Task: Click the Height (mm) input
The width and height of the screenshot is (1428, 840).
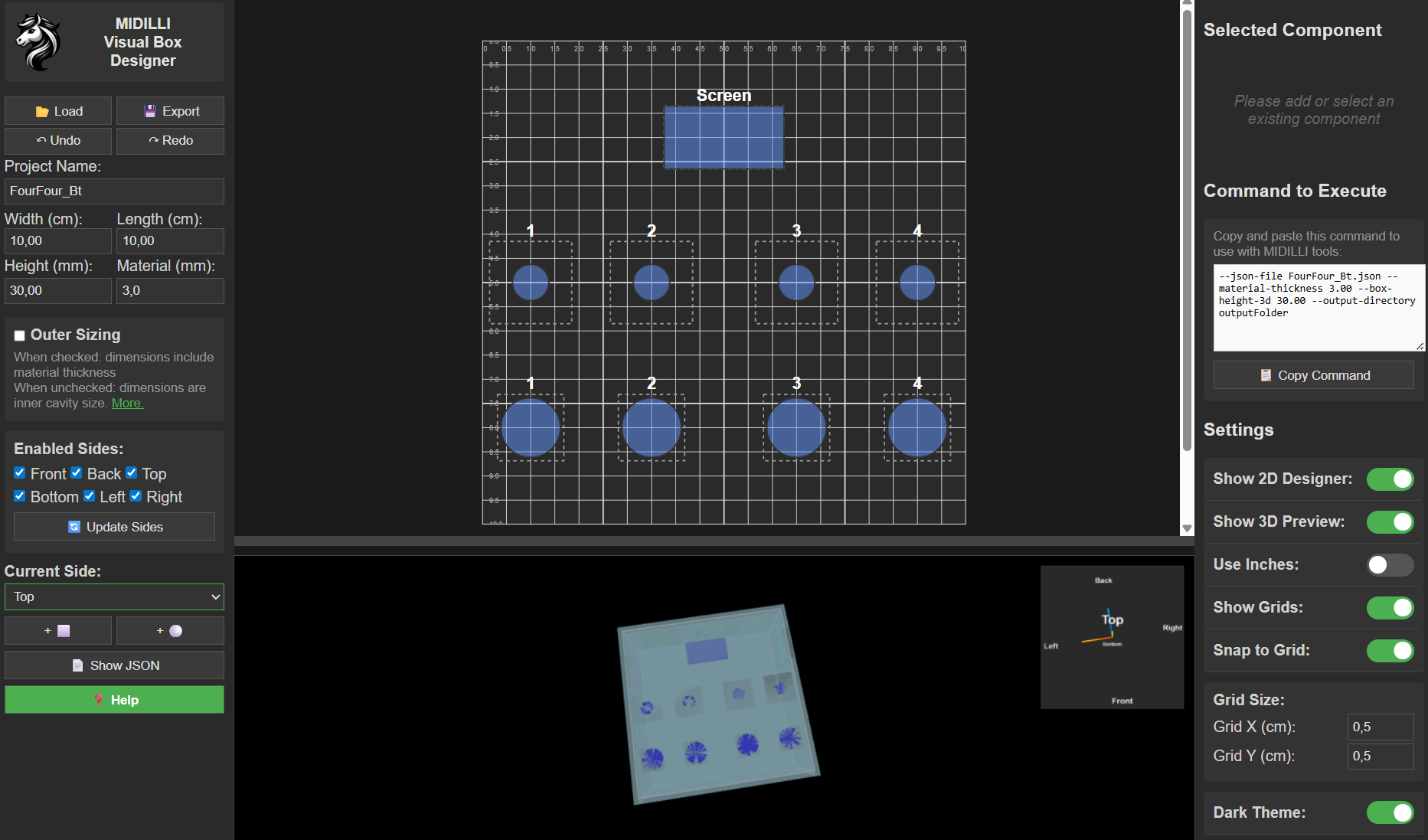Action: 58,291
